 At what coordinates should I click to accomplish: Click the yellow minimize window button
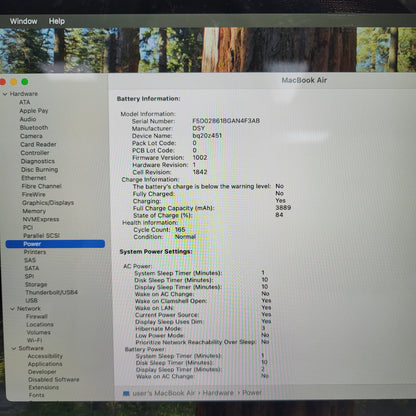(x=14, y=82)
